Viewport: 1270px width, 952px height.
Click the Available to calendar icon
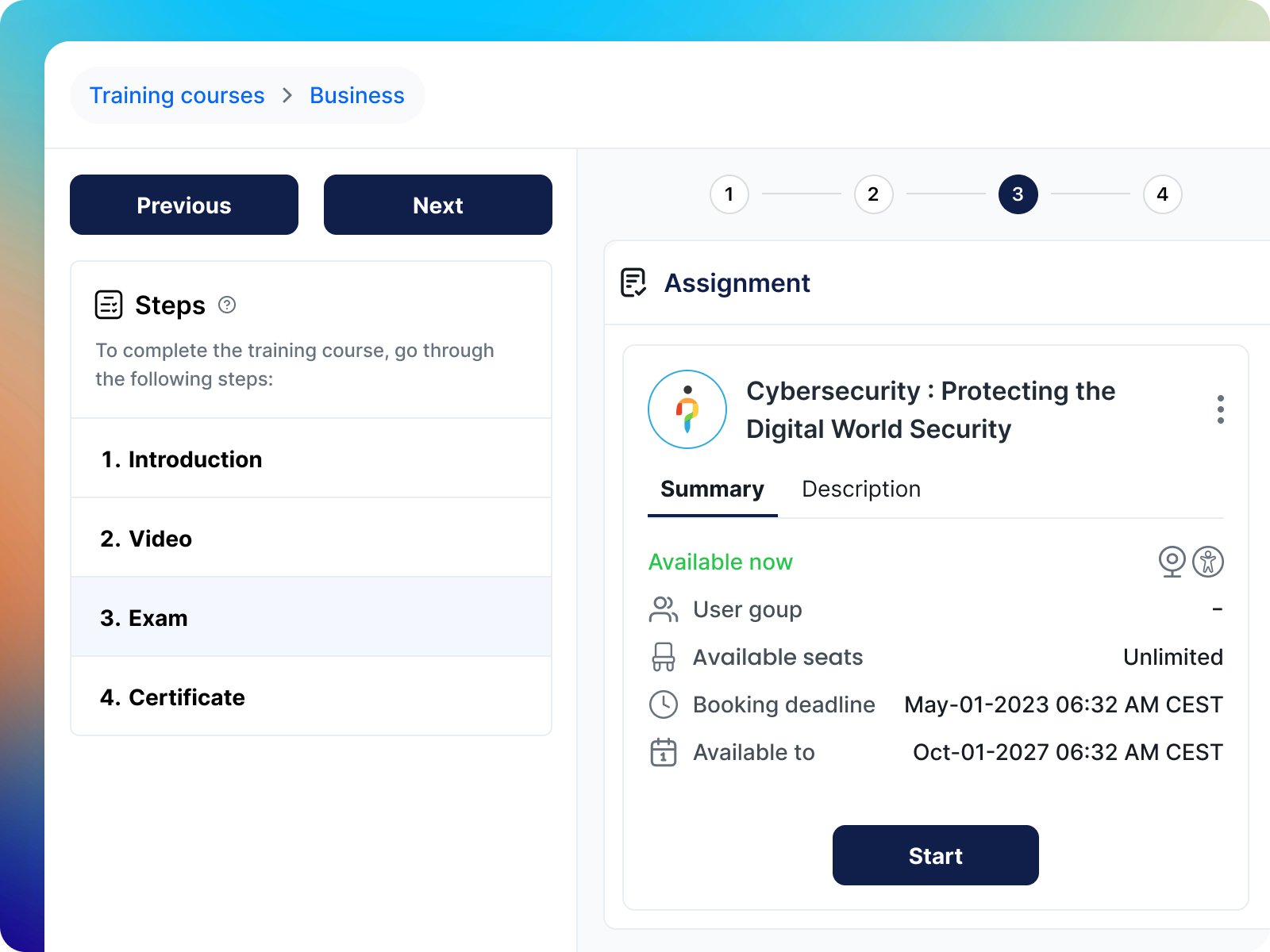664,752
